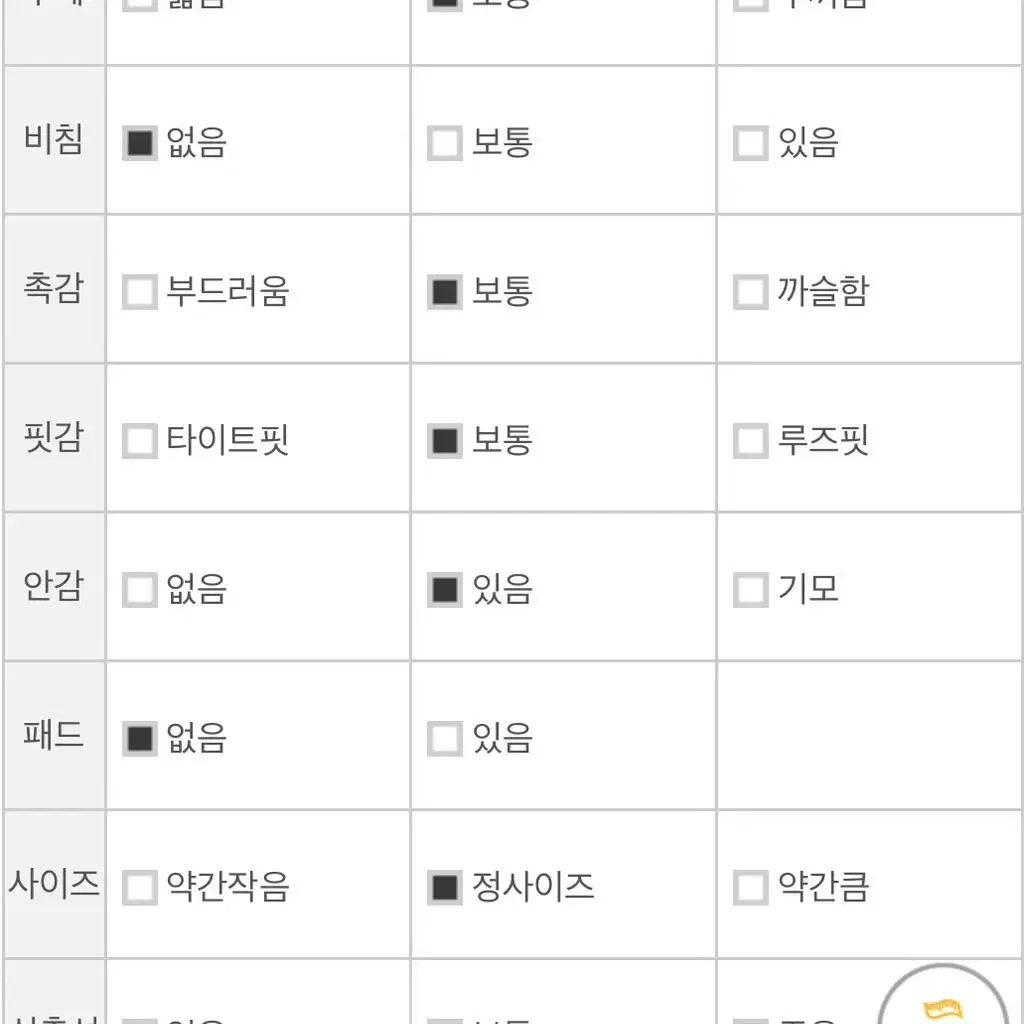Image resolution: width=1024 pixels, height=1024 pixels.
Task: Check 있음 checkbox in 패드 row
Action: point(445,739)
